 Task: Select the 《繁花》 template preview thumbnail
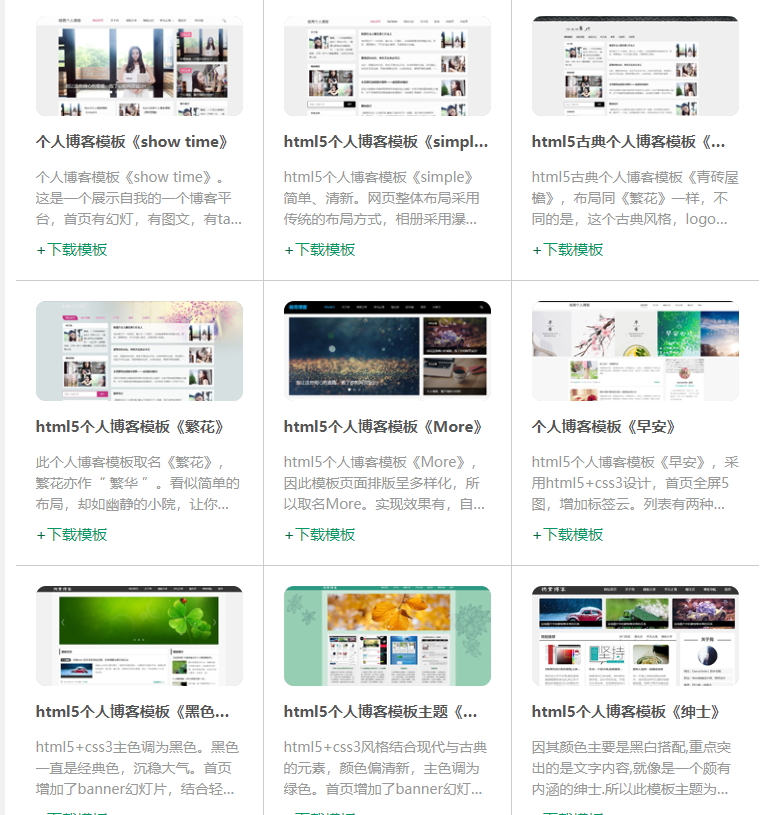[x=139, y=351]
